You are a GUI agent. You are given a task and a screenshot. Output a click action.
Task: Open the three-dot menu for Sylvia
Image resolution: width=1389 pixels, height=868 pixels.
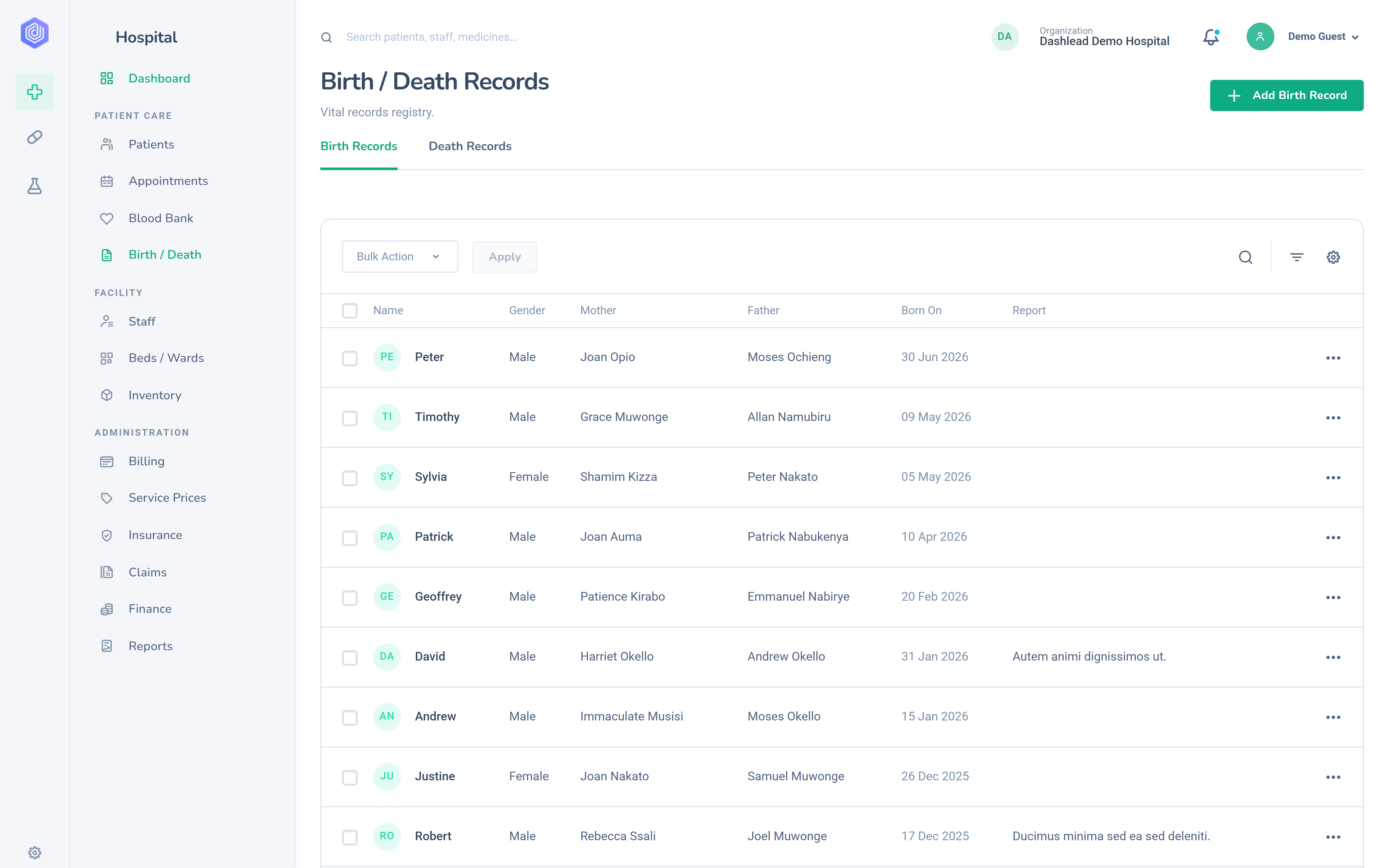point(1333,478)
